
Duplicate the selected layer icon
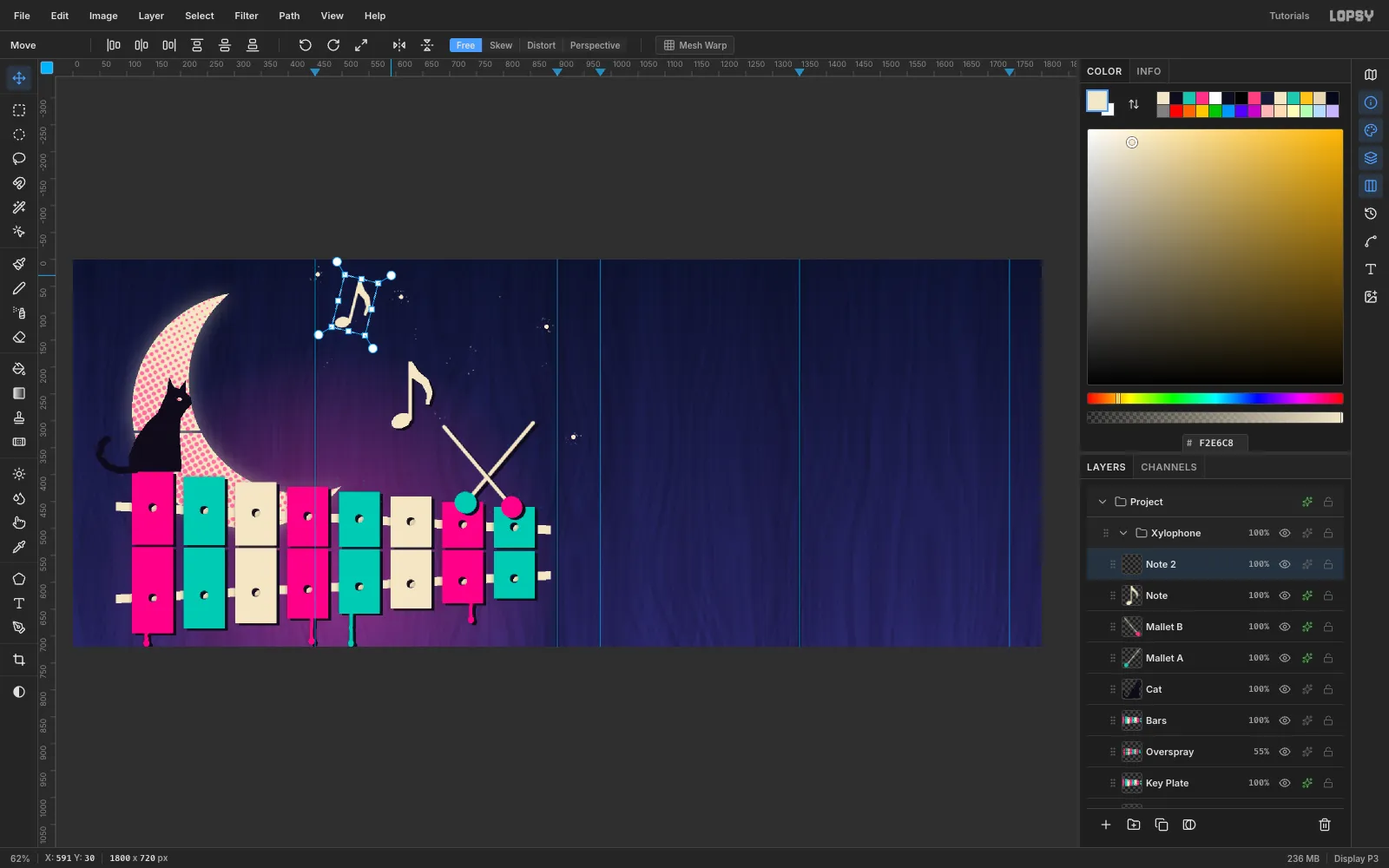pos(1162,825)
